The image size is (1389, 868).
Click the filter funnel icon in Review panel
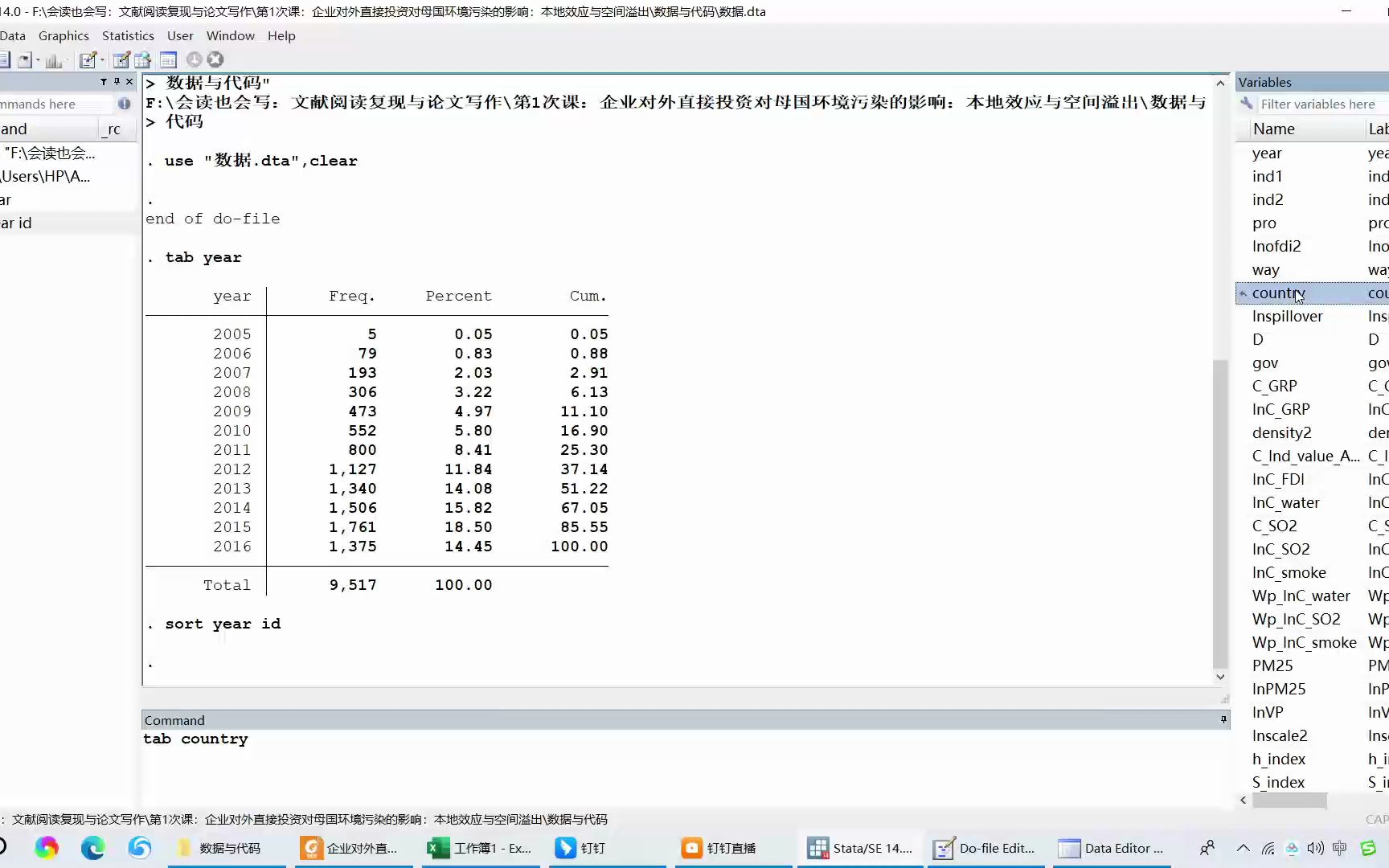104,82
